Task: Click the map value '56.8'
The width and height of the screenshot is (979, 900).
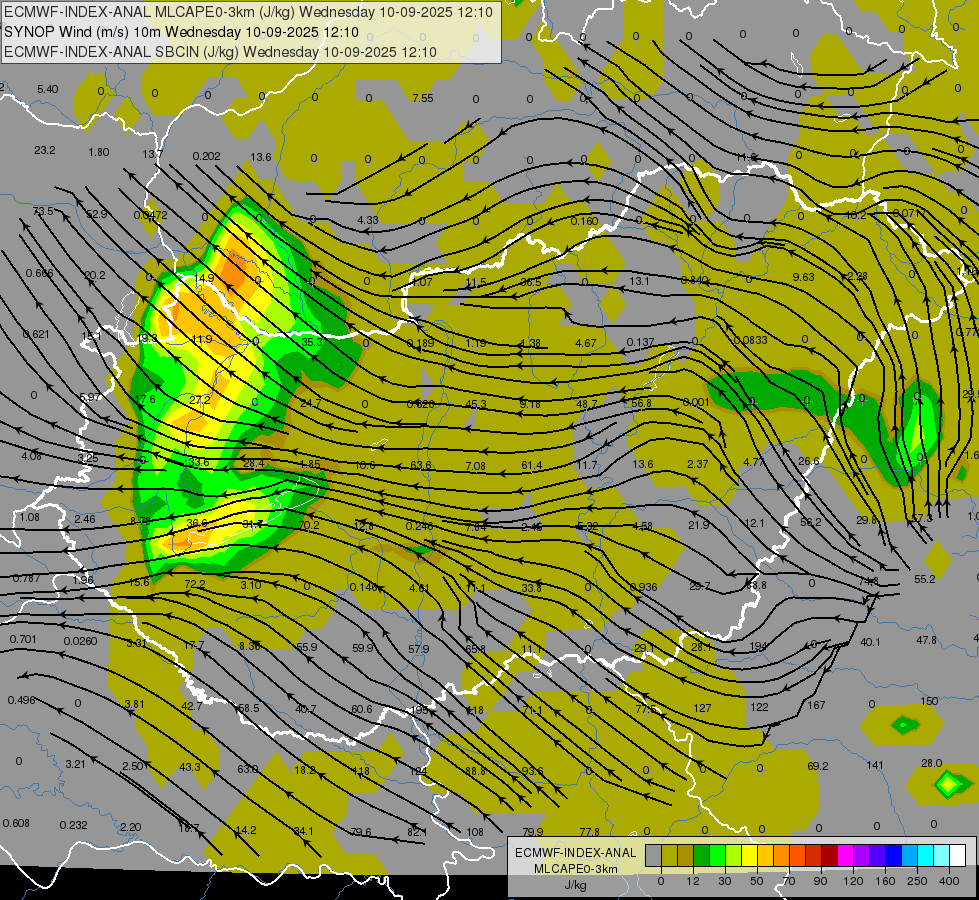Action: tap(641, 403)
